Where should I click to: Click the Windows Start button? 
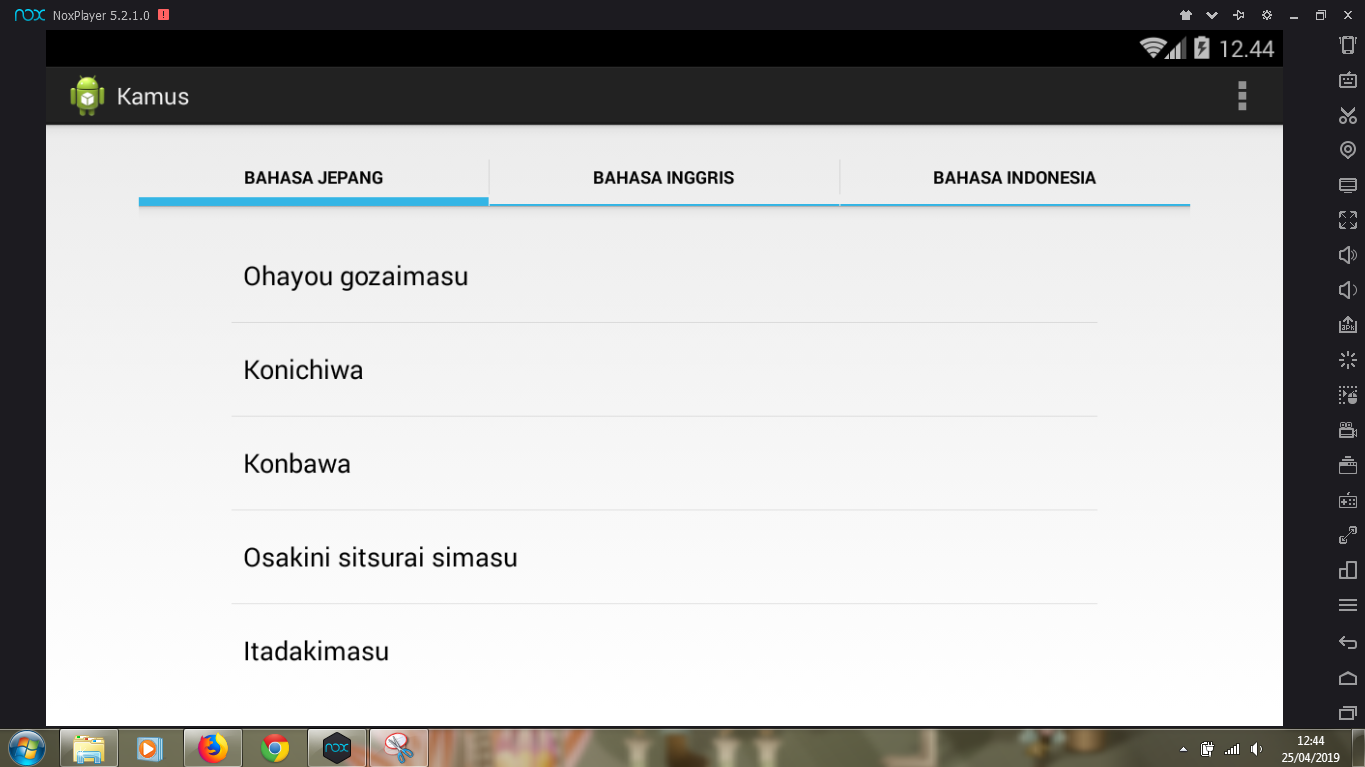[x=27, y=748]
